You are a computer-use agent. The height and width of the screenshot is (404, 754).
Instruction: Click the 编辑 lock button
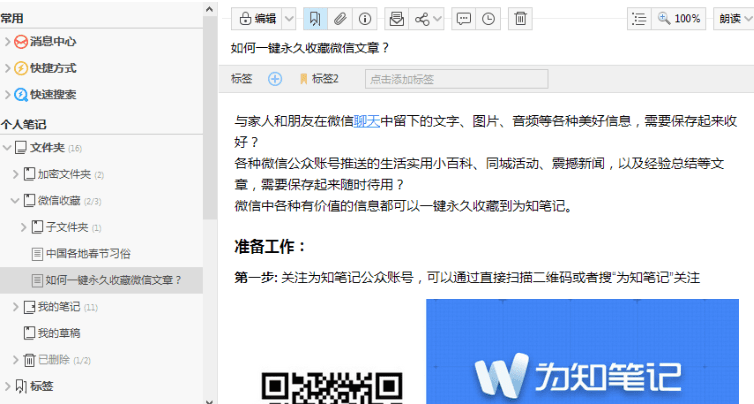[257, 19]
